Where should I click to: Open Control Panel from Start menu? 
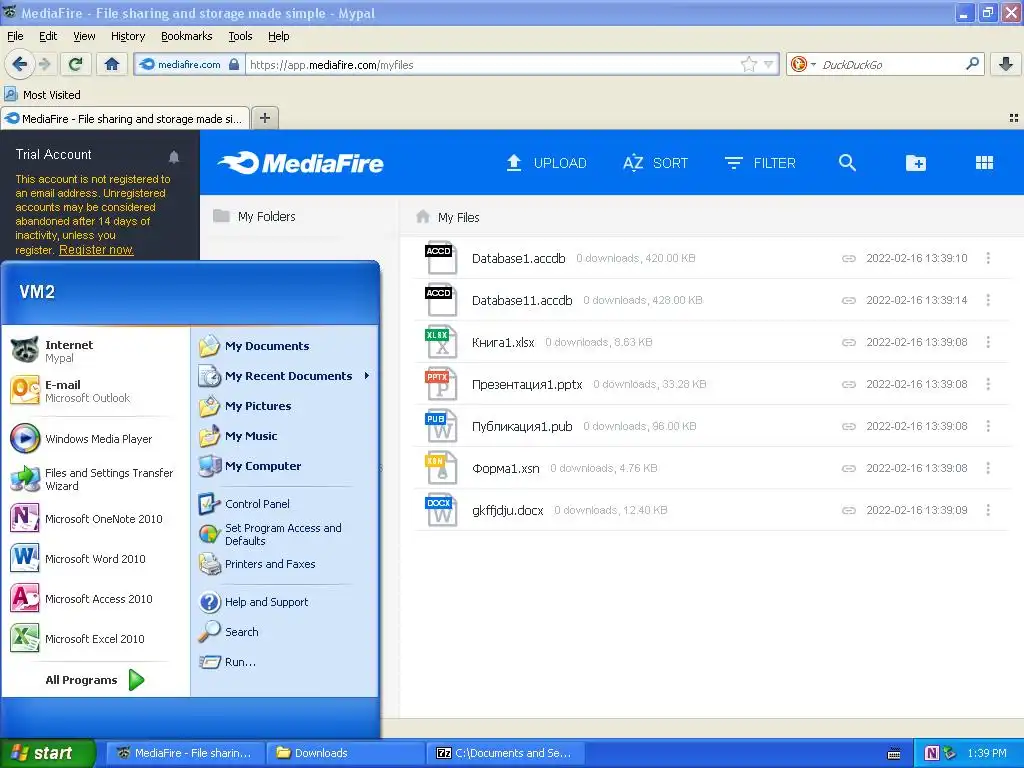[x=257, y=504]
